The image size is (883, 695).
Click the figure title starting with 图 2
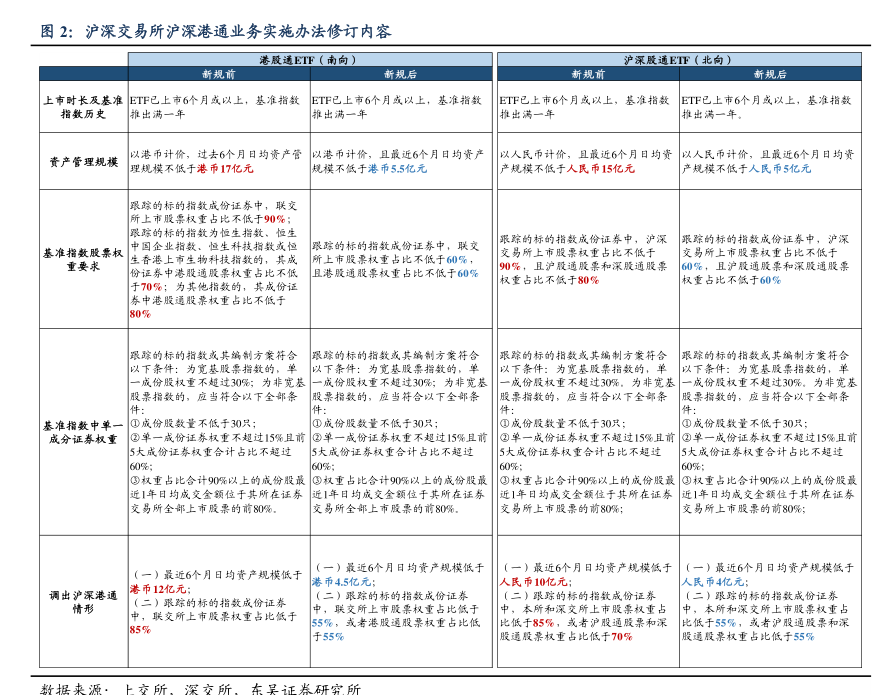[215, 30]
